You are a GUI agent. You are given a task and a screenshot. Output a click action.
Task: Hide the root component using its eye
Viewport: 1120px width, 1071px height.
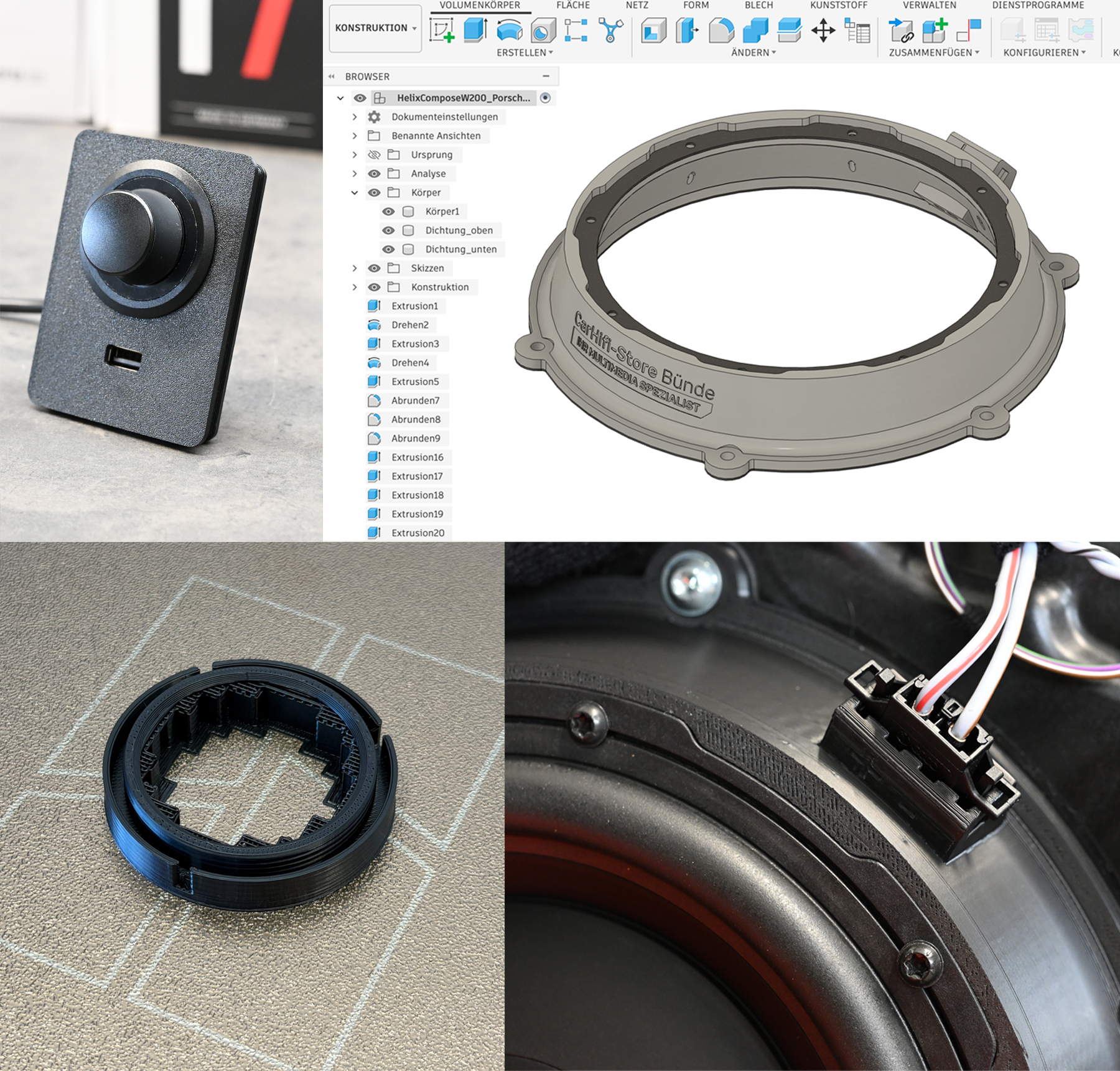click(360, 98)
